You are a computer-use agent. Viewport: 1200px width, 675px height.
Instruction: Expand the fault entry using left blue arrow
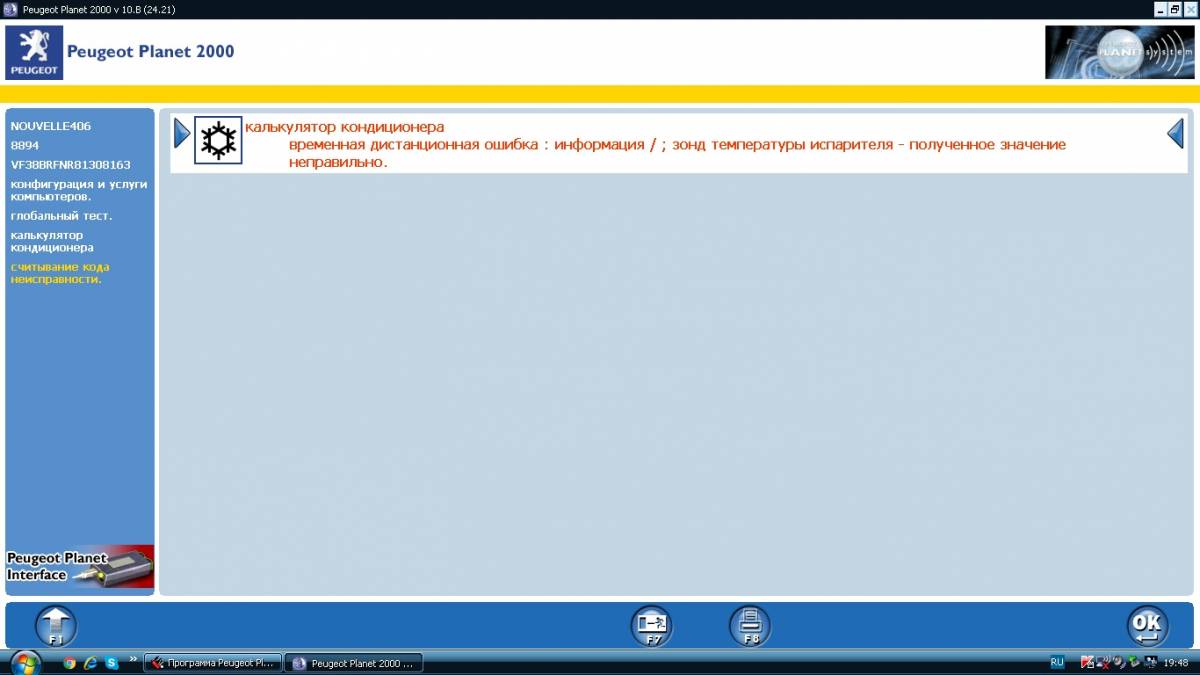[181, 133]
